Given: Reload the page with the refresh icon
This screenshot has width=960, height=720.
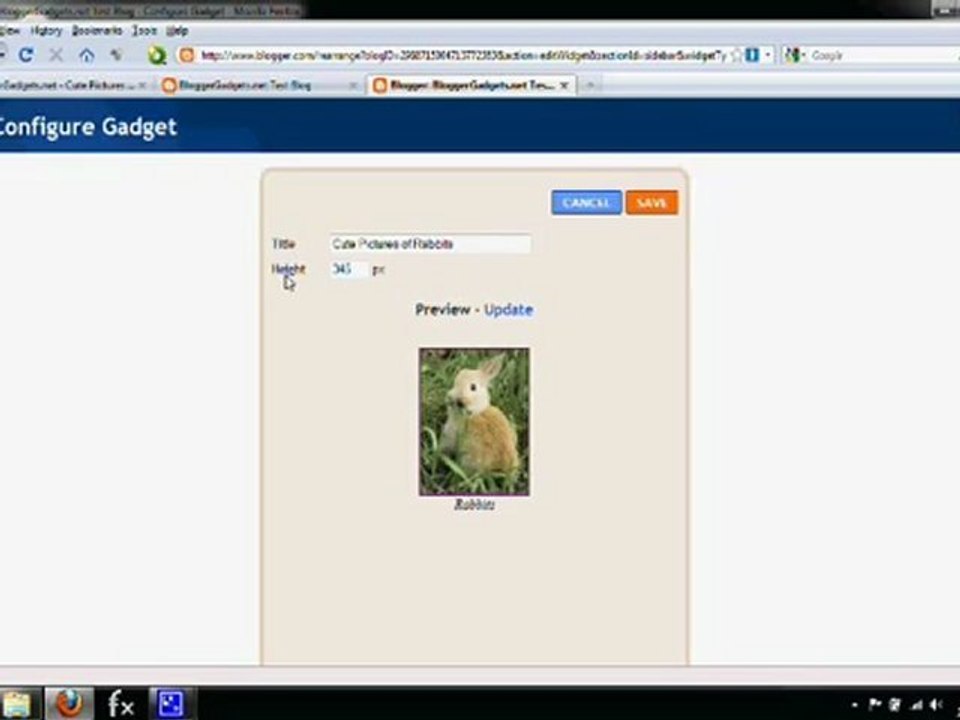Looking at the screenshot, I should (26, 55).
